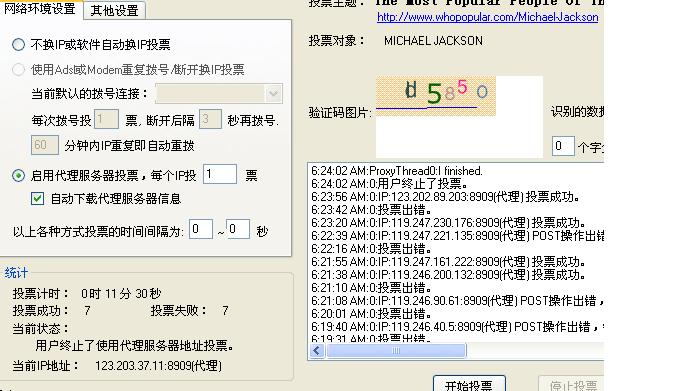Click the 投票失败 count value
This screenshot has width=683, height=391.
pos(225,311)
